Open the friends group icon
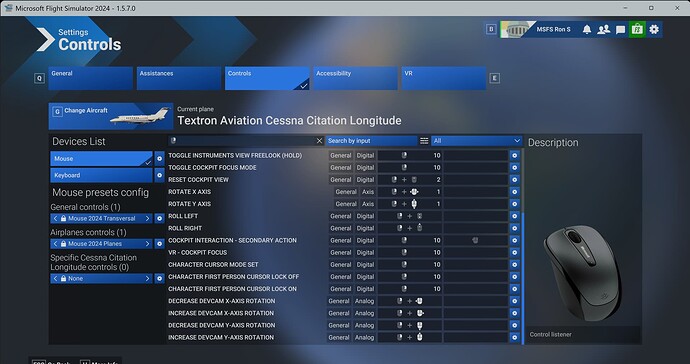The height and width of the screenshot is (364, 690). click(603, 29)
